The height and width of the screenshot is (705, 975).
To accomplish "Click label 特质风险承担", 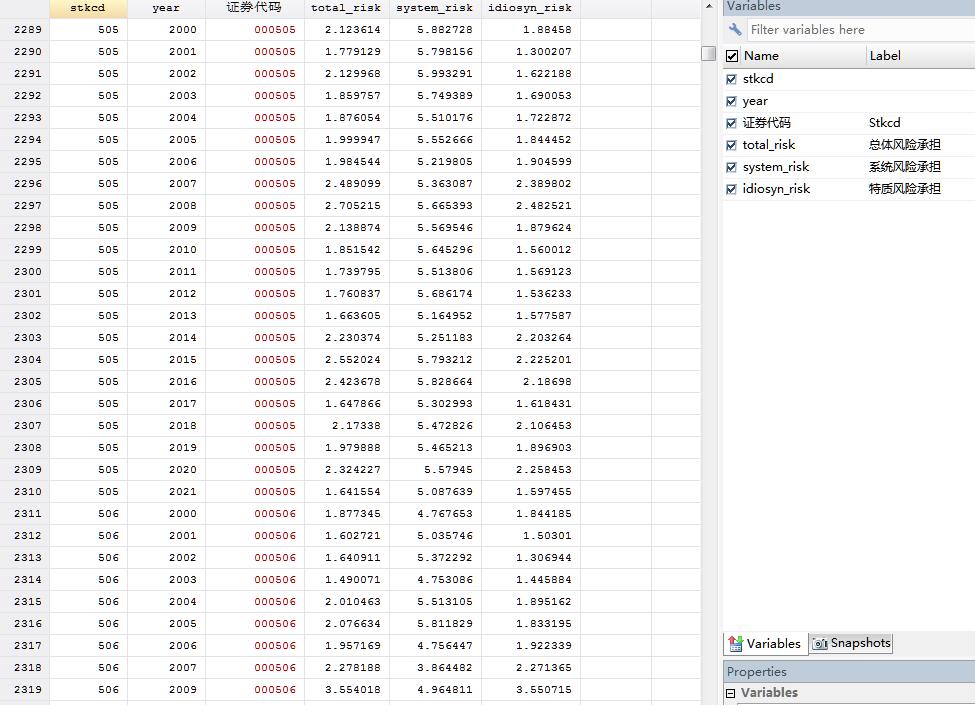I will coord(905,189).
